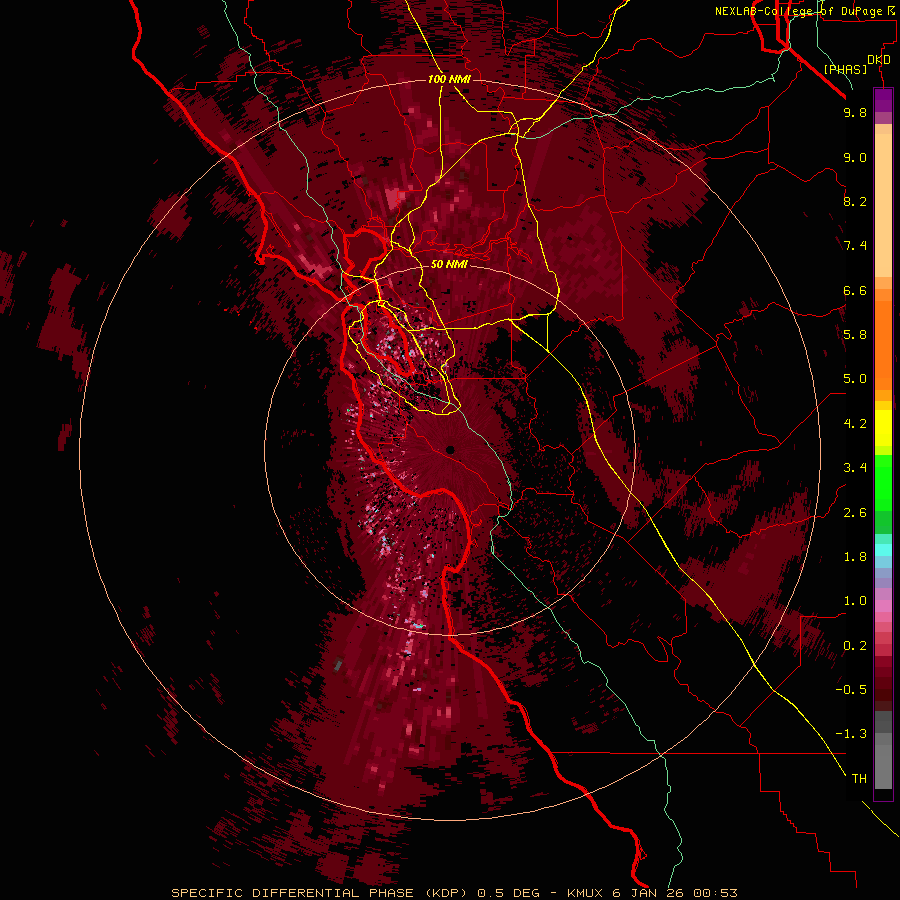Click the 9.8 value on the scale
Viewport: 900px width, 900px height.
click(x=855, y=112)
